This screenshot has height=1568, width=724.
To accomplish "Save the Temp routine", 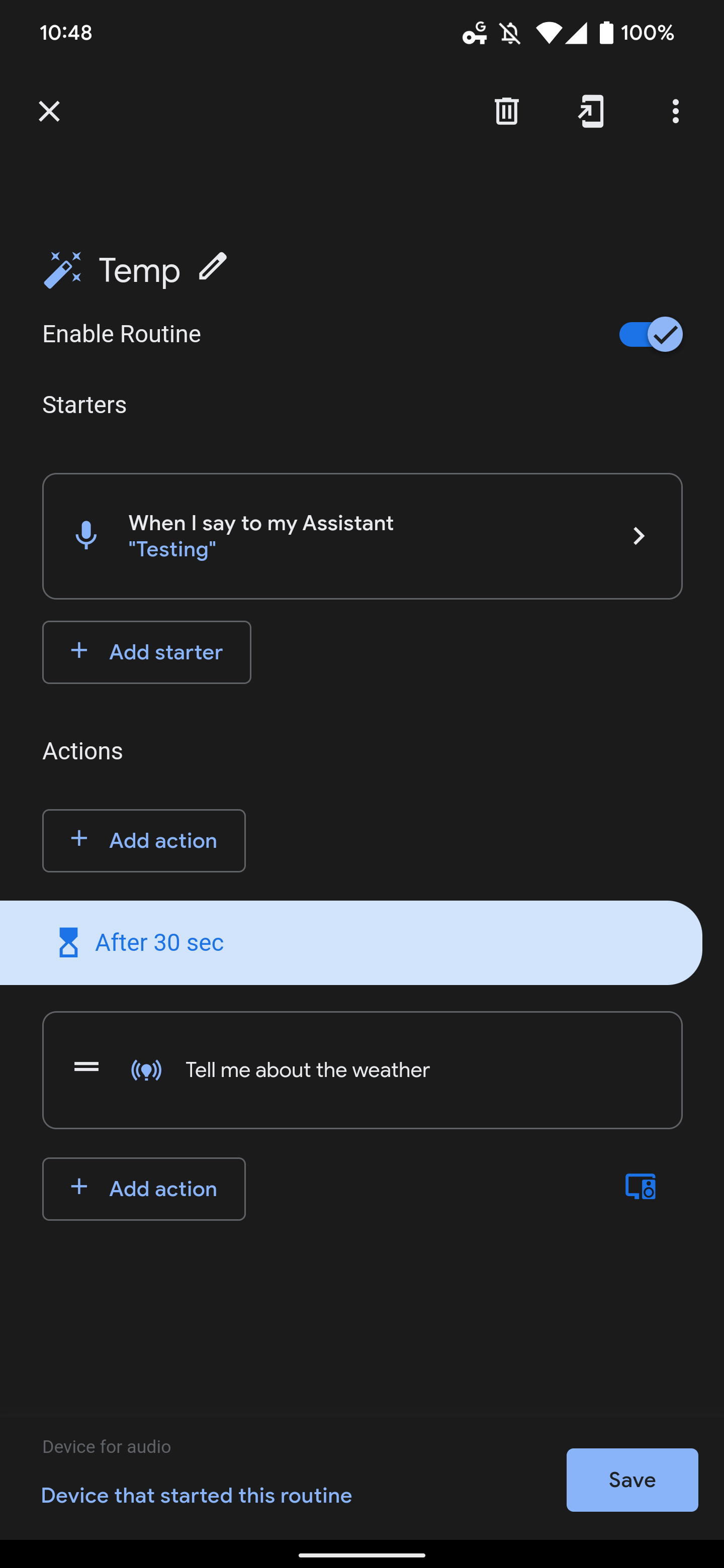I will tap(631, 1480).
